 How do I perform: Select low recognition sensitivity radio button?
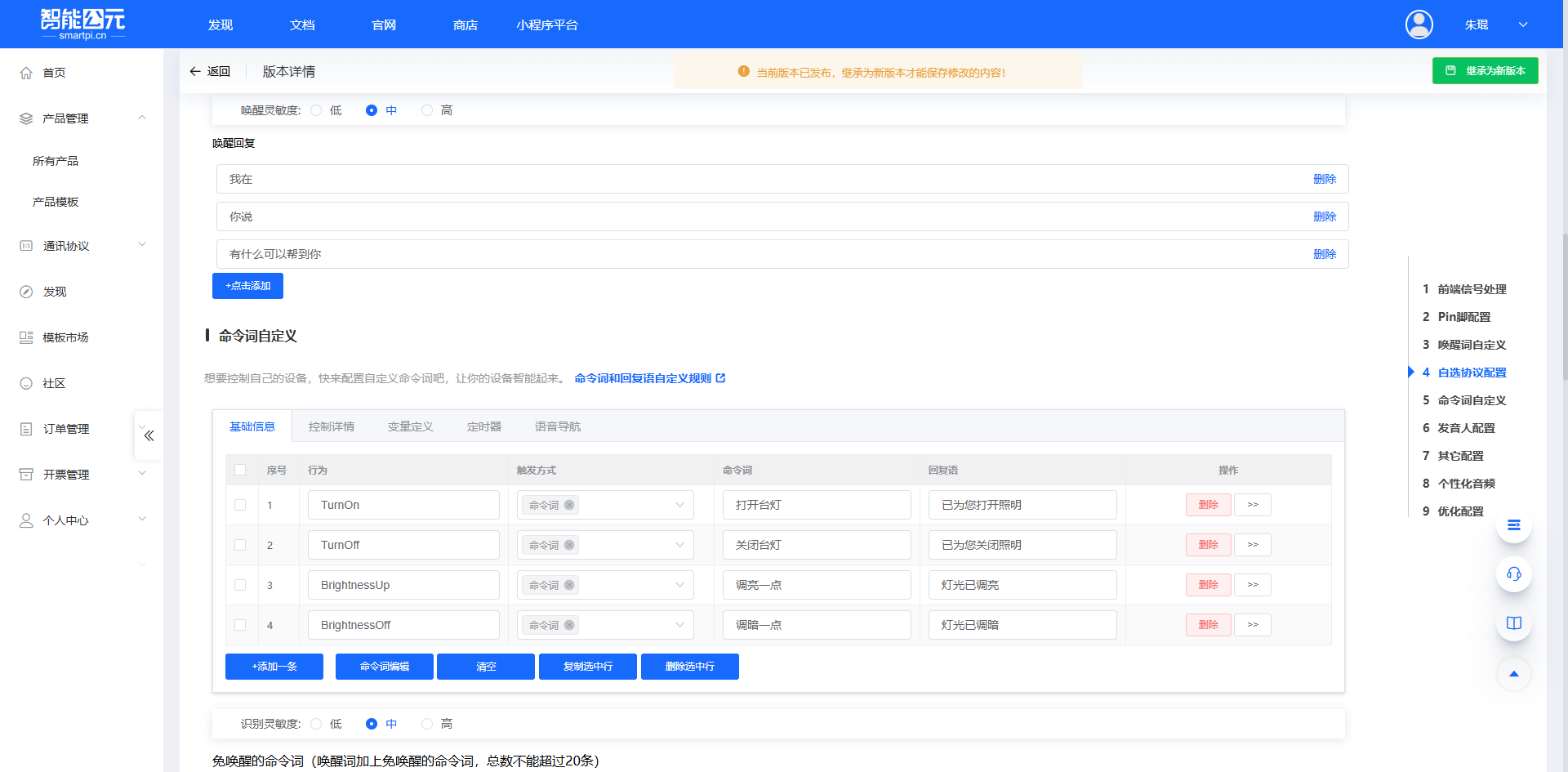click(316, 724)
